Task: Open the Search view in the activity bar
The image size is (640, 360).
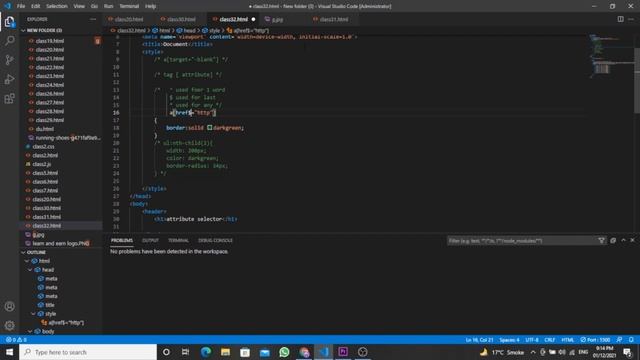Action: pyautogui.click(x=9, y=40)
